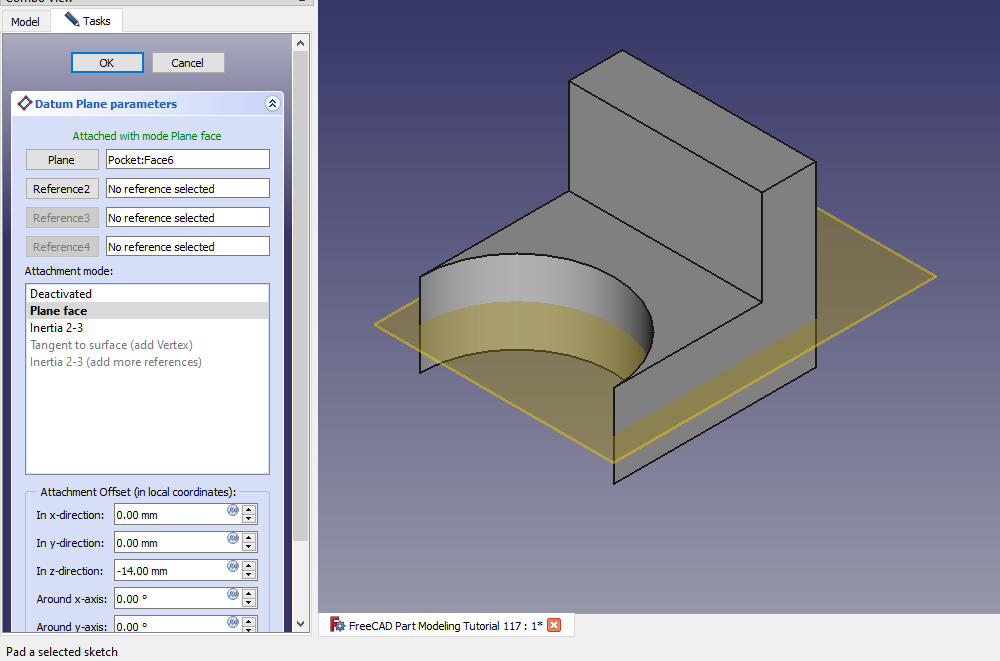Cancel the datum plane dialog
The image size is (1000, 661).
(188, 63)
